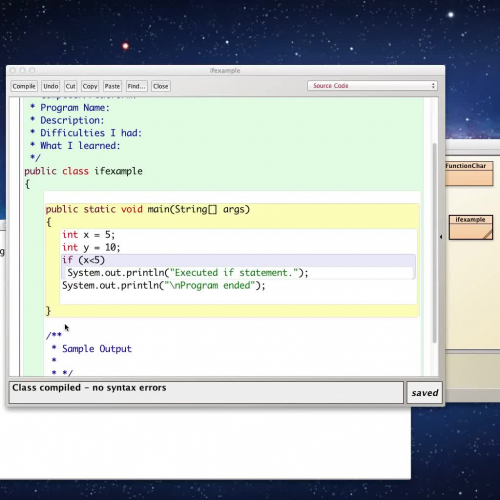Click the 'Executed if statement.' println line
The height and width of the screenshot is (500, 500).
coord(188,273)
